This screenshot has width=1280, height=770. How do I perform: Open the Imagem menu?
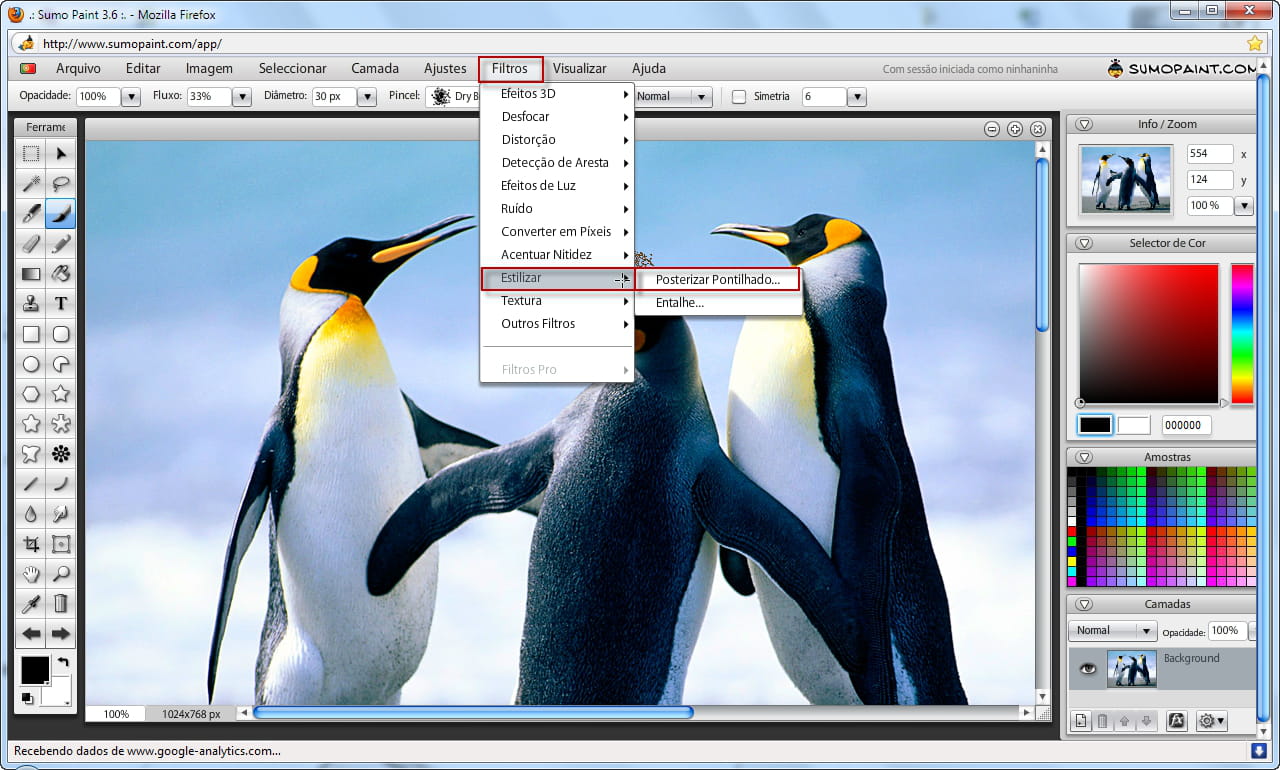tap(209, 68)
